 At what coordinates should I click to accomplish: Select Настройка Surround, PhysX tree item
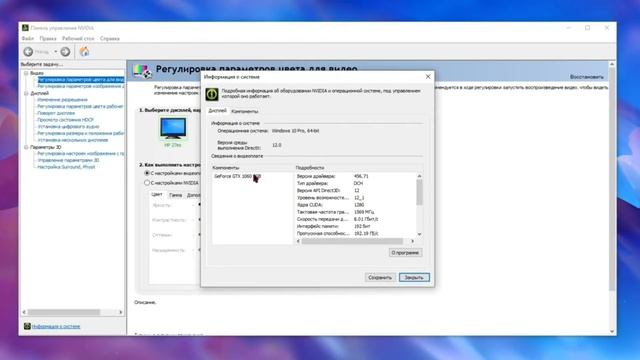tap(66, 167)
